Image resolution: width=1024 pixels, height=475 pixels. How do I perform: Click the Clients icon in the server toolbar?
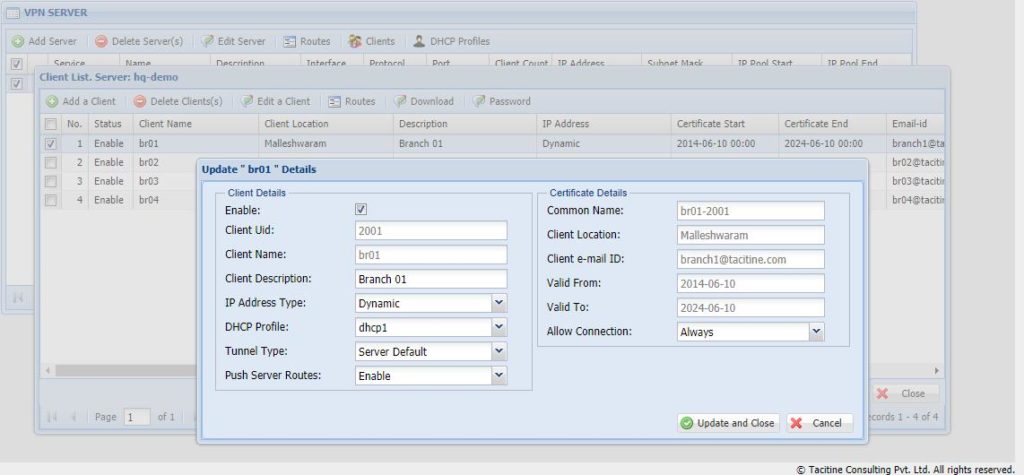point(355,42)
